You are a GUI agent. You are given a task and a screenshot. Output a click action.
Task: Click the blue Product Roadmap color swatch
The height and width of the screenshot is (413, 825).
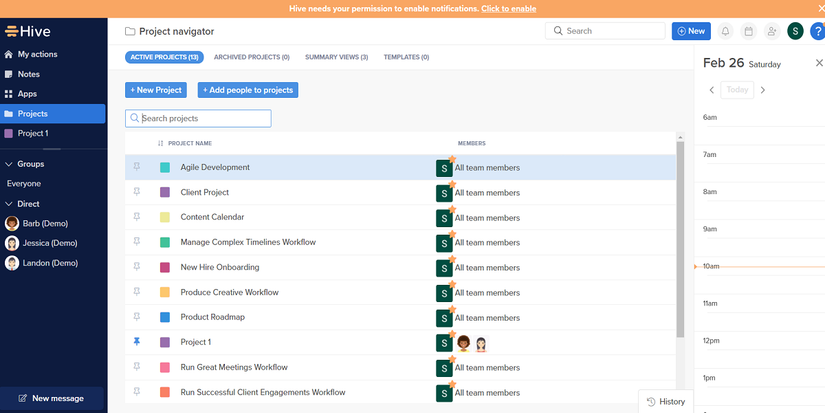[x=165, y=317]
